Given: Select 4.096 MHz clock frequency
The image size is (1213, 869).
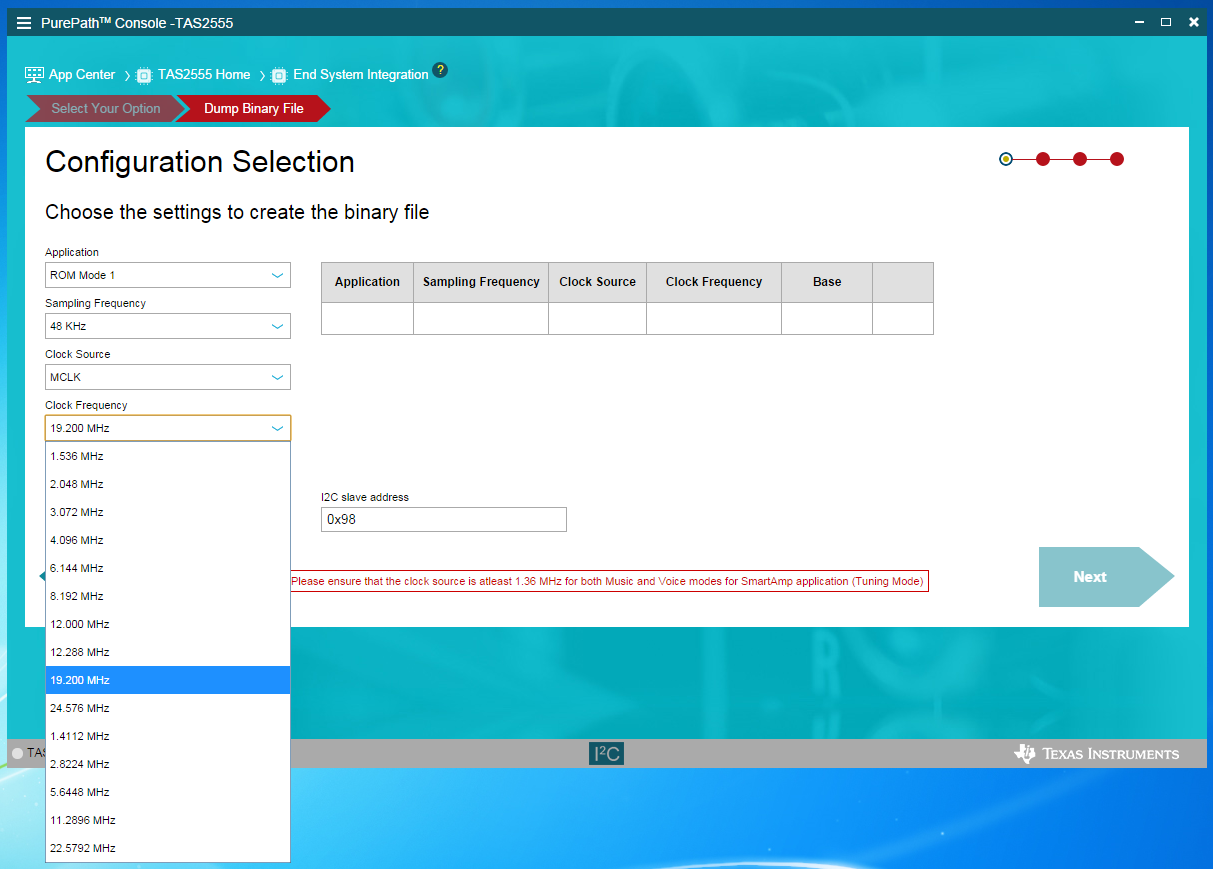Looking at the screenshot, I should point(168,540).
